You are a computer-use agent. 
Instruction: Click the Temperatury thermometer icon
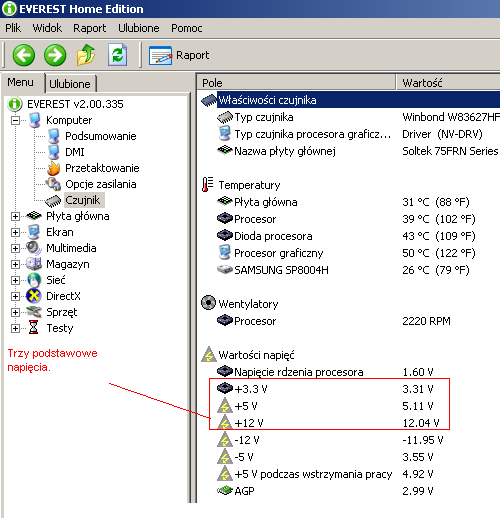click(x=208, y=185)
